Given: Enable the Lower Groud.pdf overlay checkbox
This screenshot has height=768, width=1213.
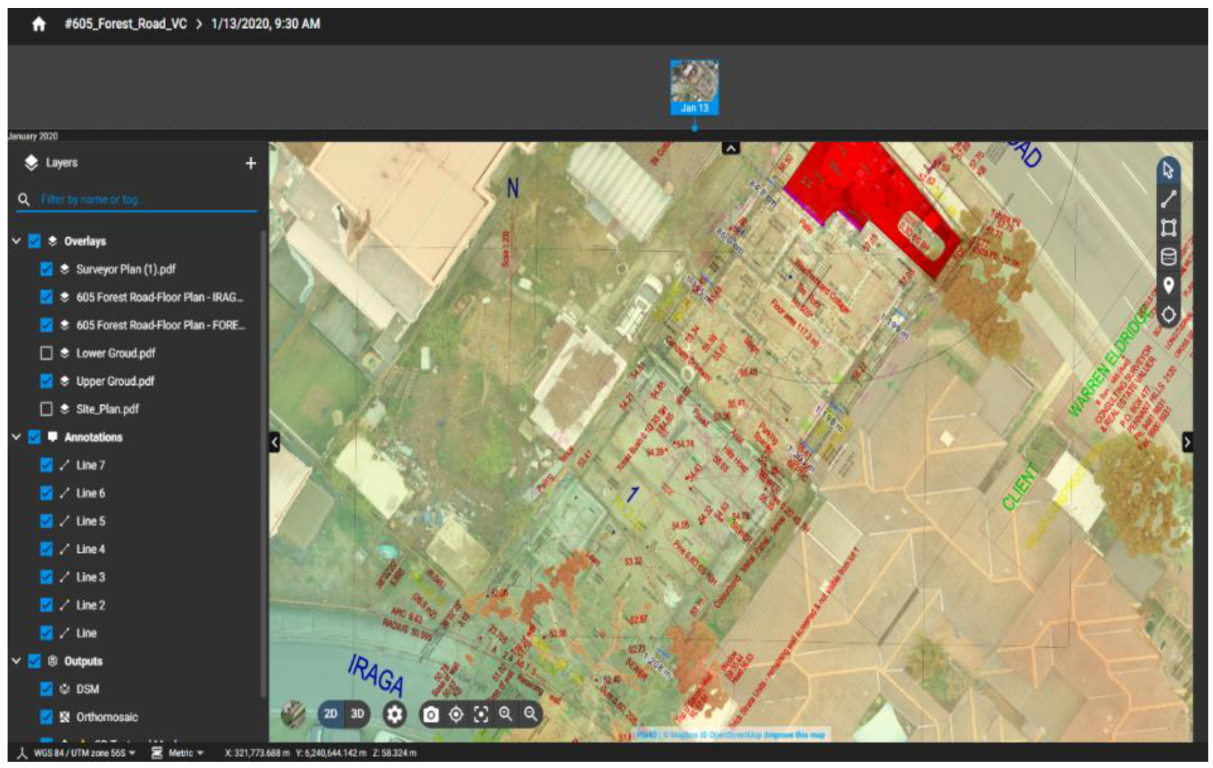Looking at the screenshot, I should click(46, 353).
